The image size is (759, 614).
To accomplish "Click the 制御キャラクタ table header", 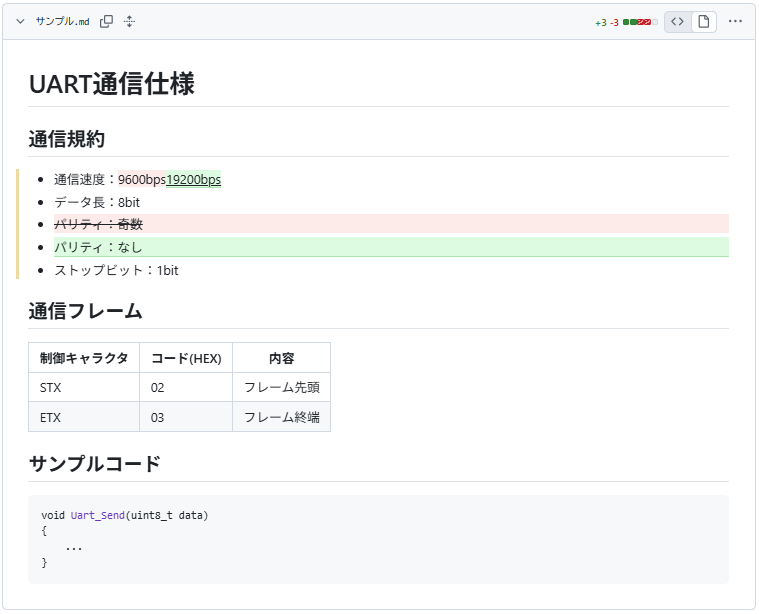I will tap(84, 358).
